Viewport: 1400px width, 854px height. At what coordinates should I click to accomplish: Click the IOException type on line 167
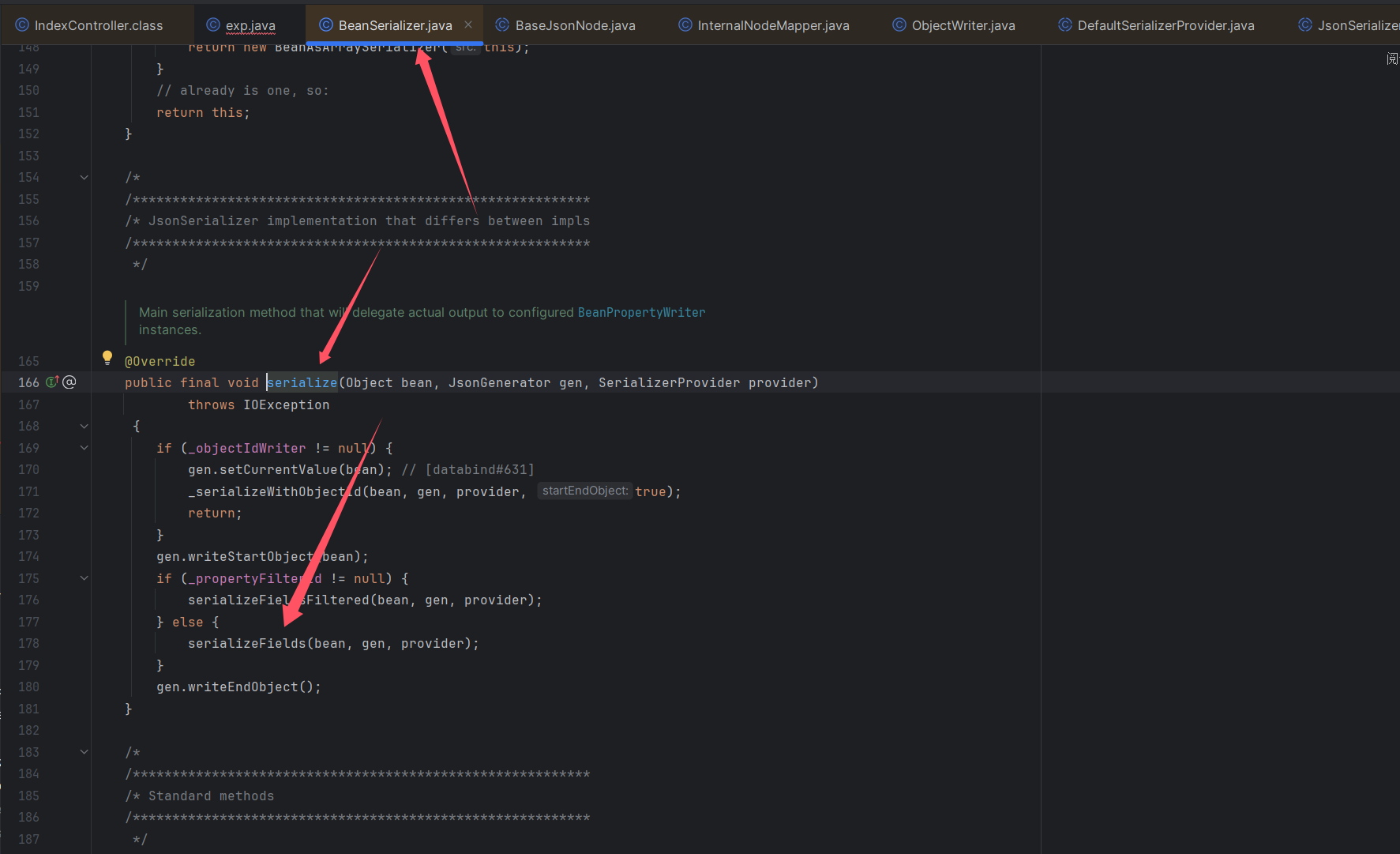point(287,404)
